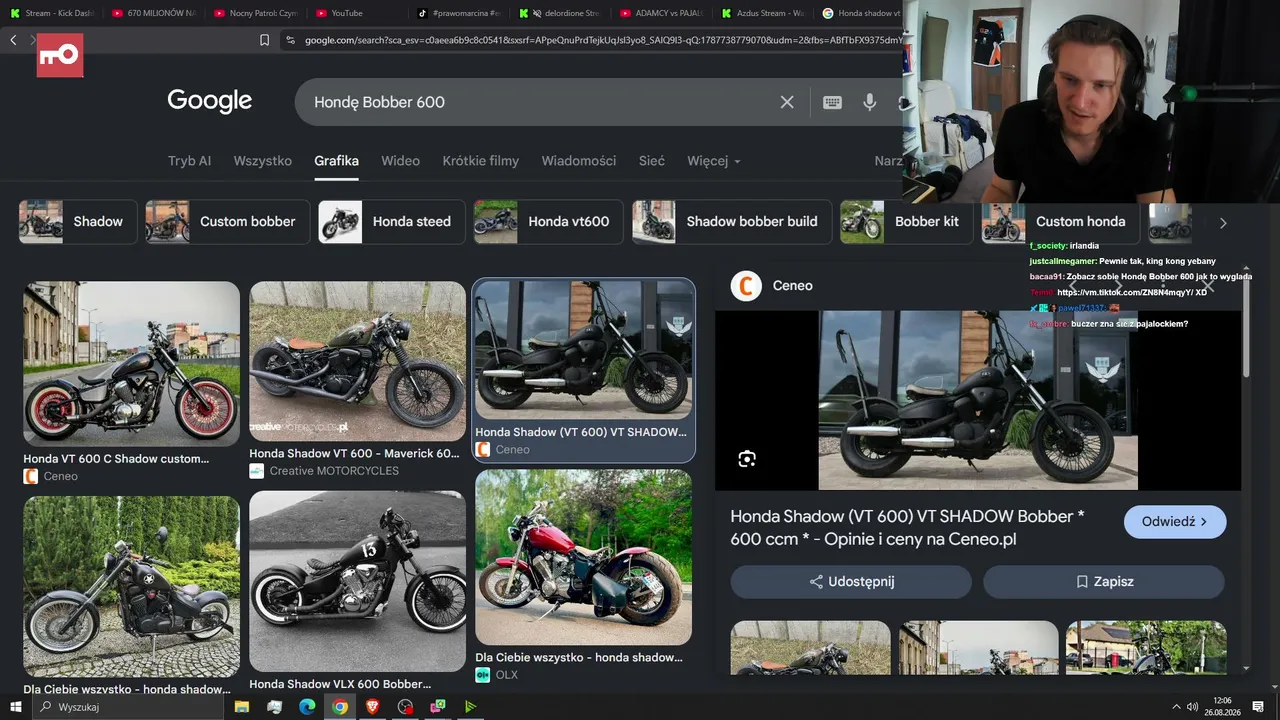Open preview panel more options menu

1163,287
